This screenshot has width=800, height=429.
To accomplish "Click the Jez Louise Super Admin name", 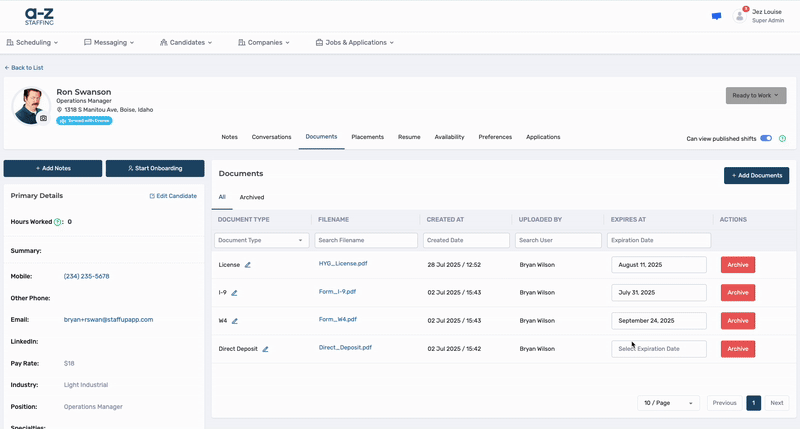I will point(767,16).
